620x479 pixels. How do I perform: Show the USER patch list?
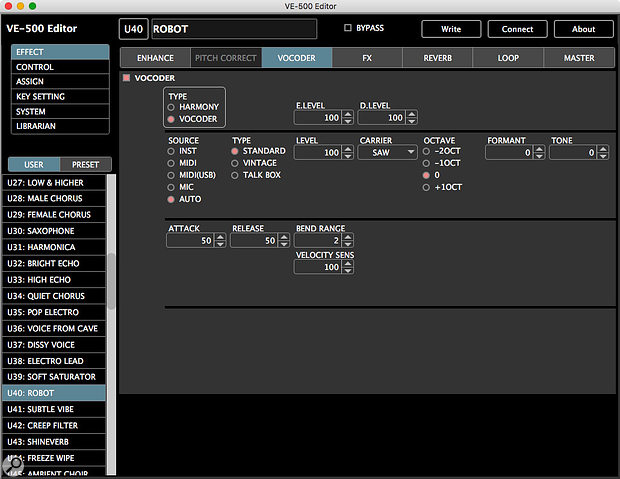(x=34, y=164)
